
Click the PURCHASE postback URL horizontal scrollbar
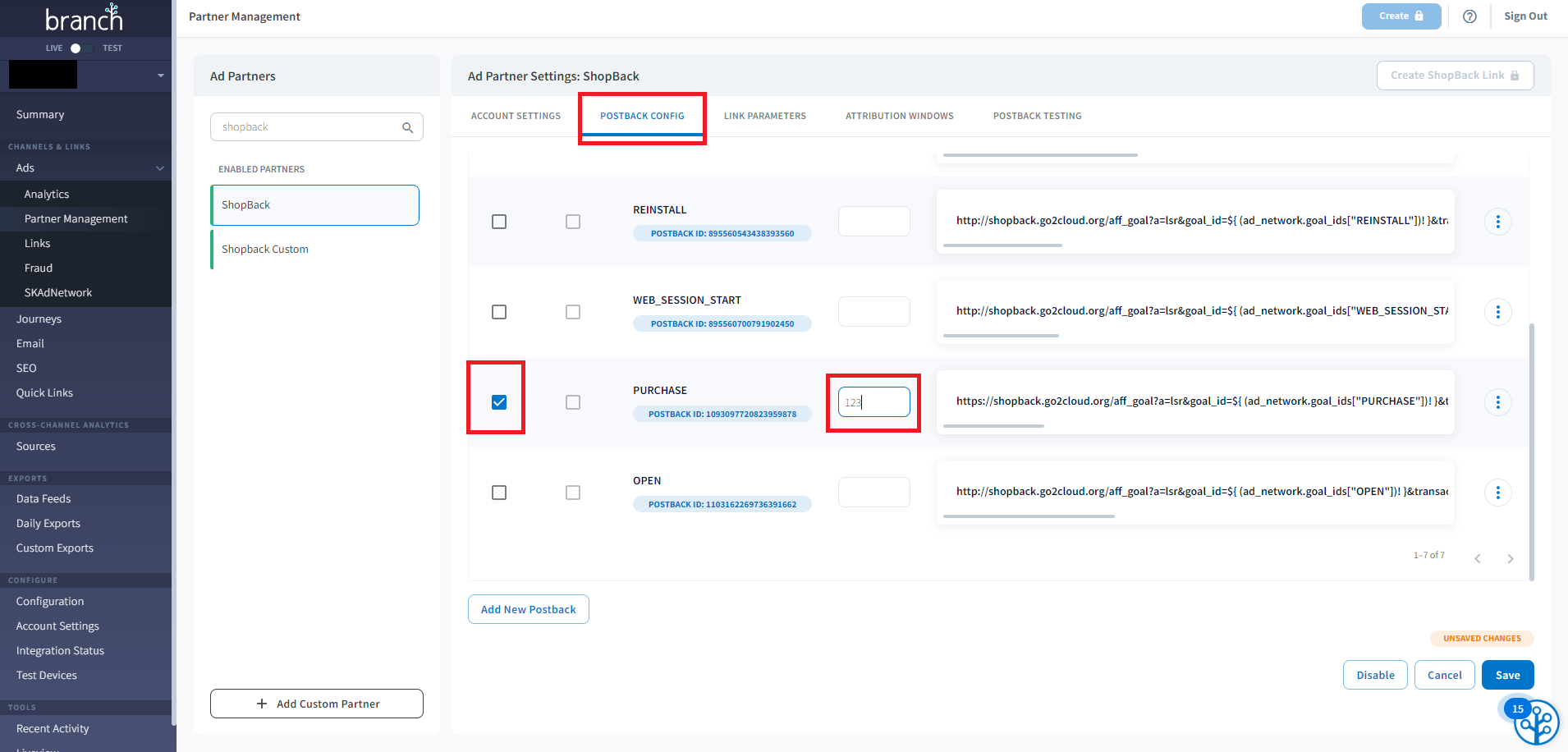(x=993, y=426)
